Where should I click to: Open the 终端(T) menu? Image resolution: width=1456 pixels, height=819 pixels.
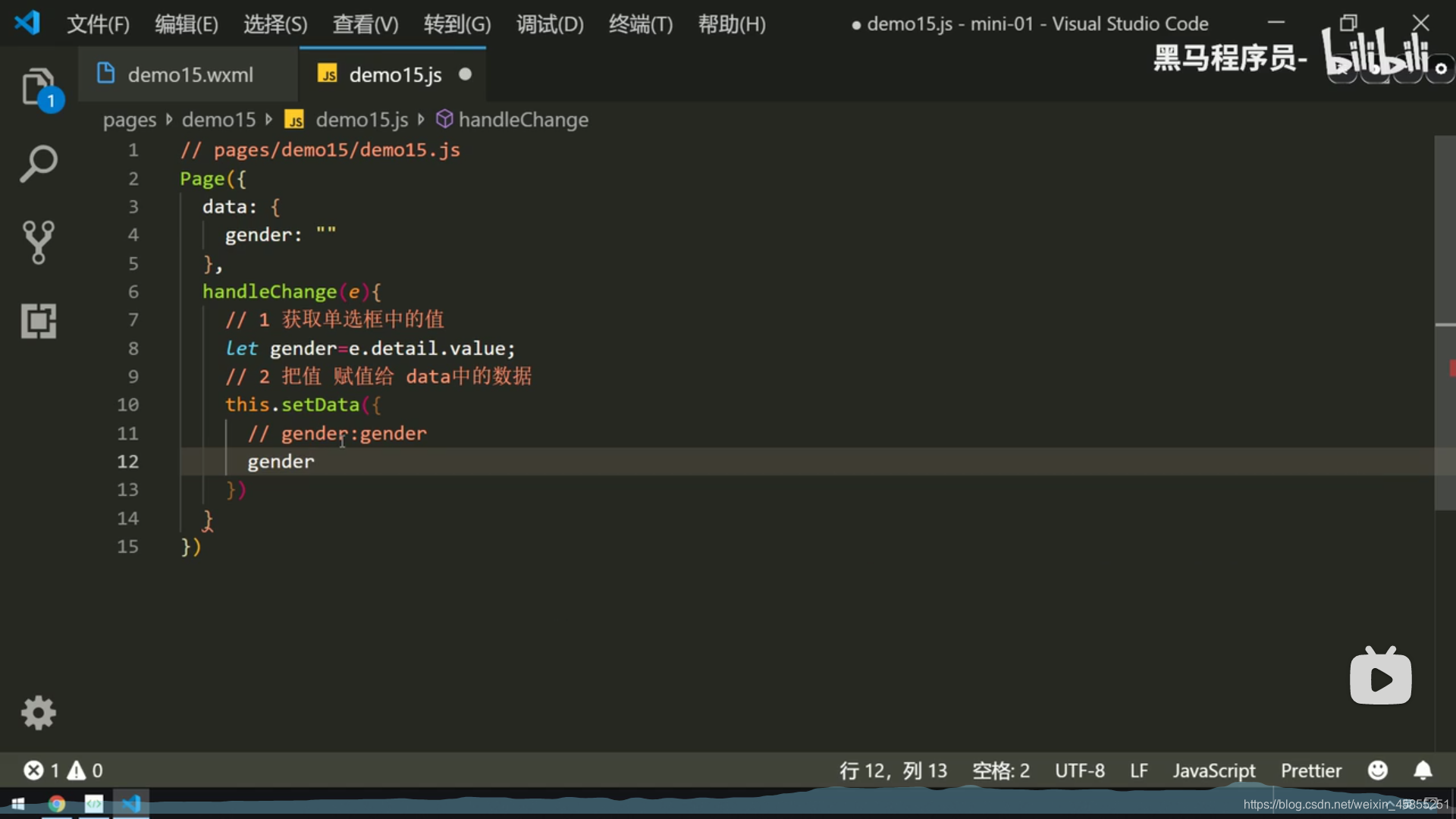[641, 24]
